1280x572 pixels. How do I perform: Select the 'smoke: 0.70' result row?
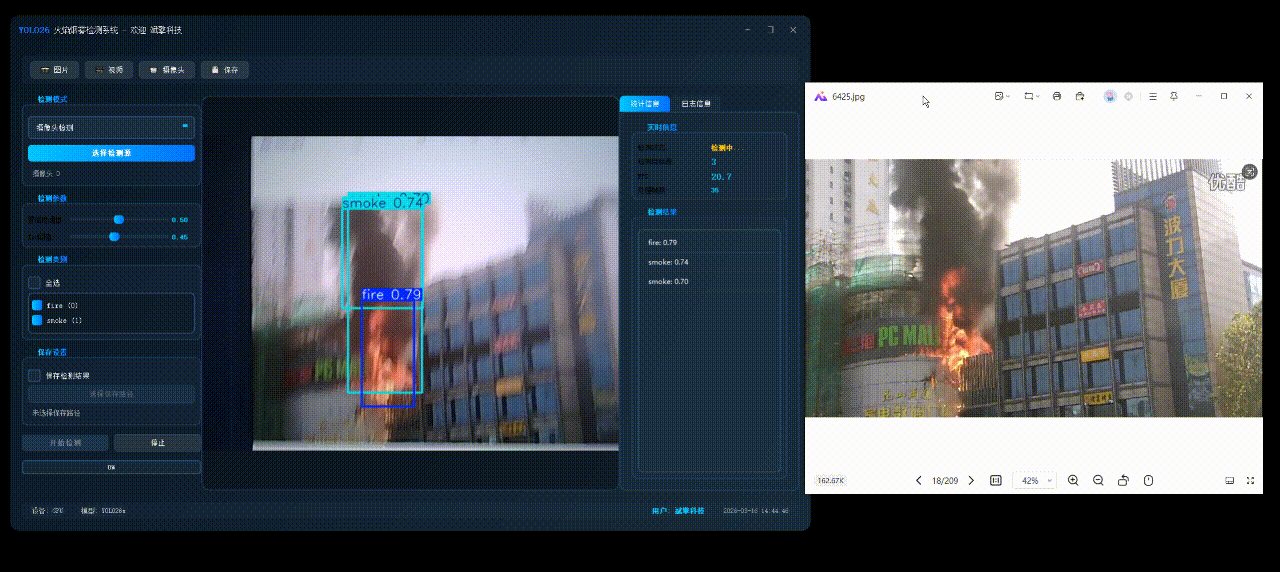[709, 282]
